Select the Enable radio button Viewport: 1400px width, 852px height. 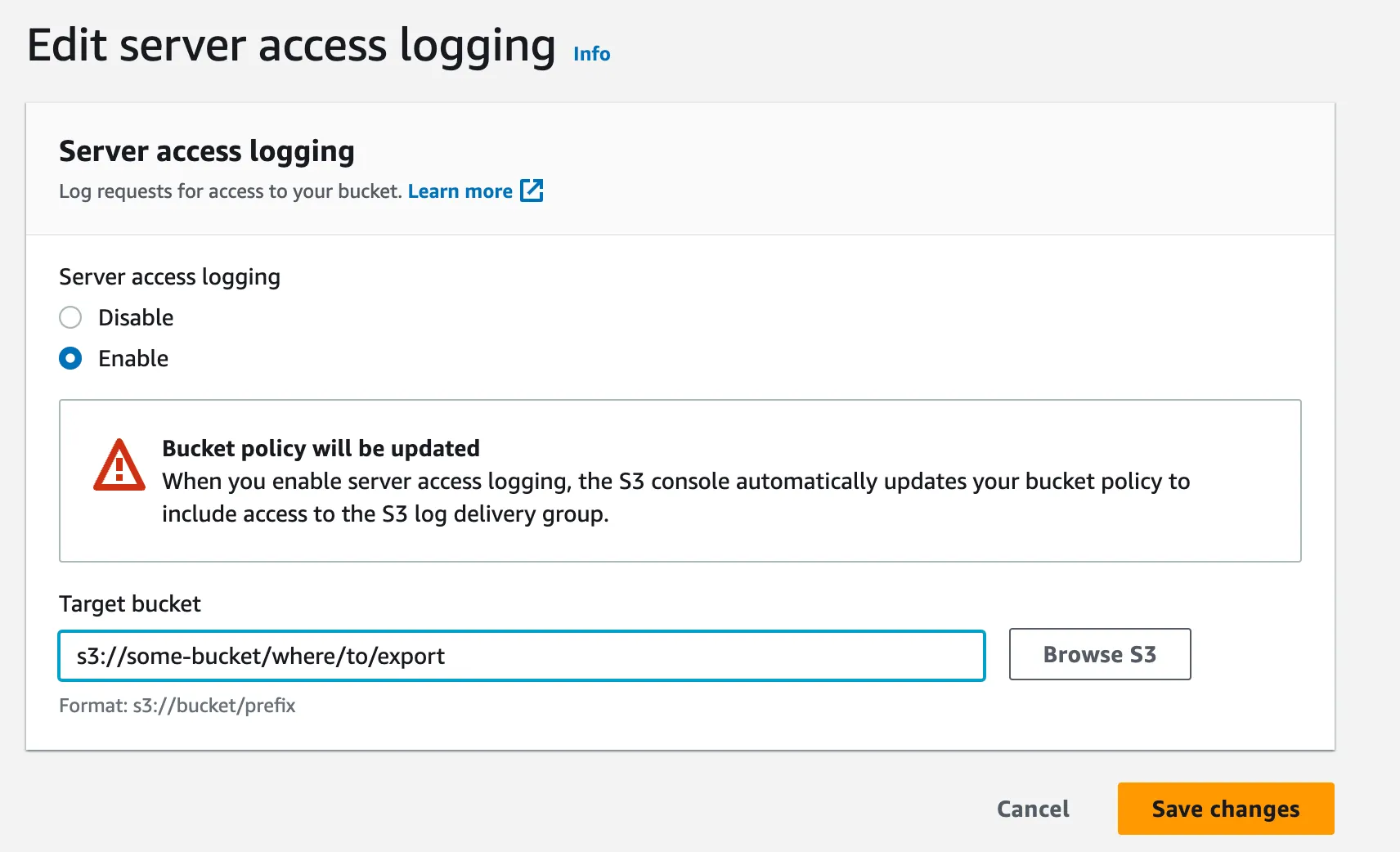point(70,358)
